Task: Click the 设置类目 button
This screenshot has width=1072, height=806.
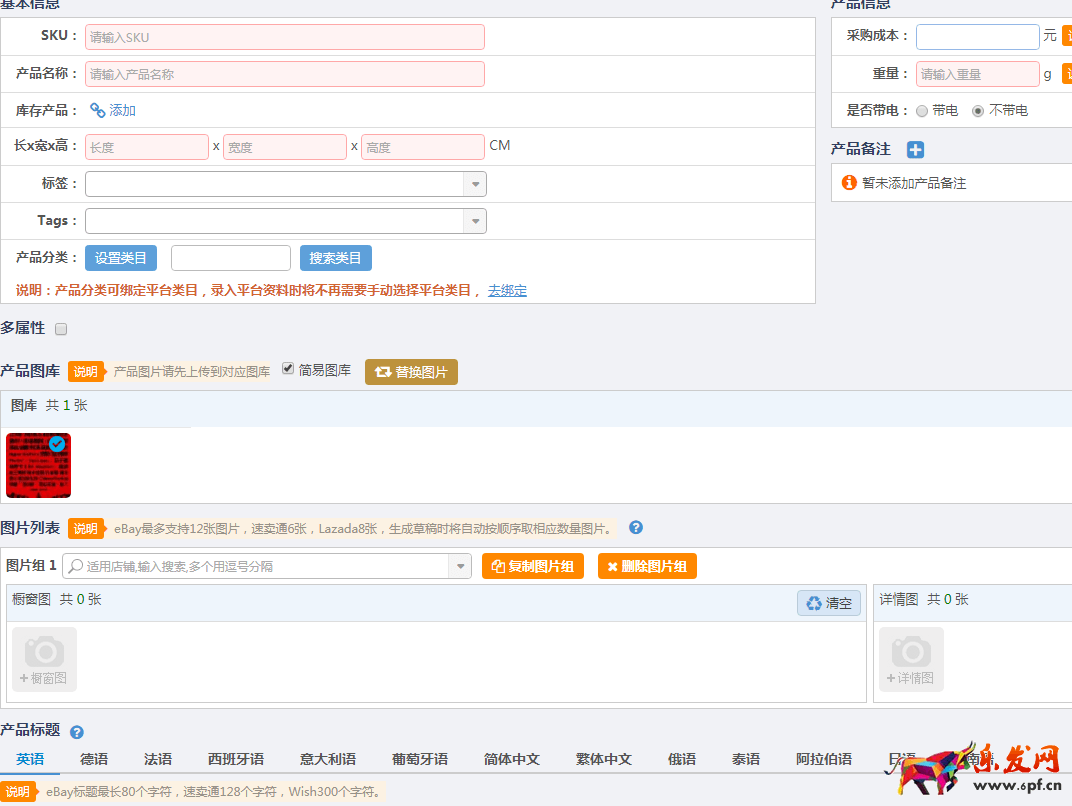Action: (x=120, y=258)
